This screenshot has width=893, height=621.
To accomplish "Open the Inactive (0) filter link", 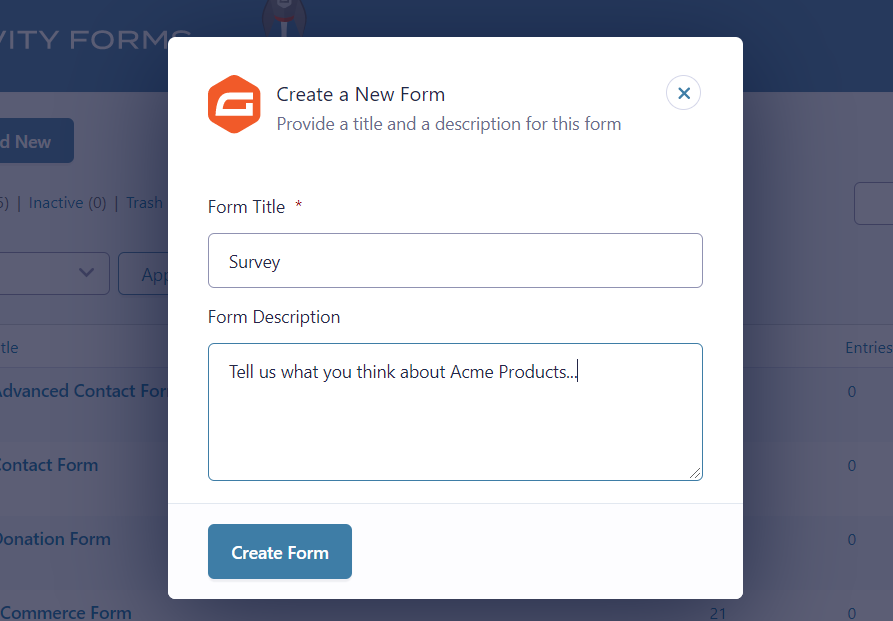I will point(67,203).
